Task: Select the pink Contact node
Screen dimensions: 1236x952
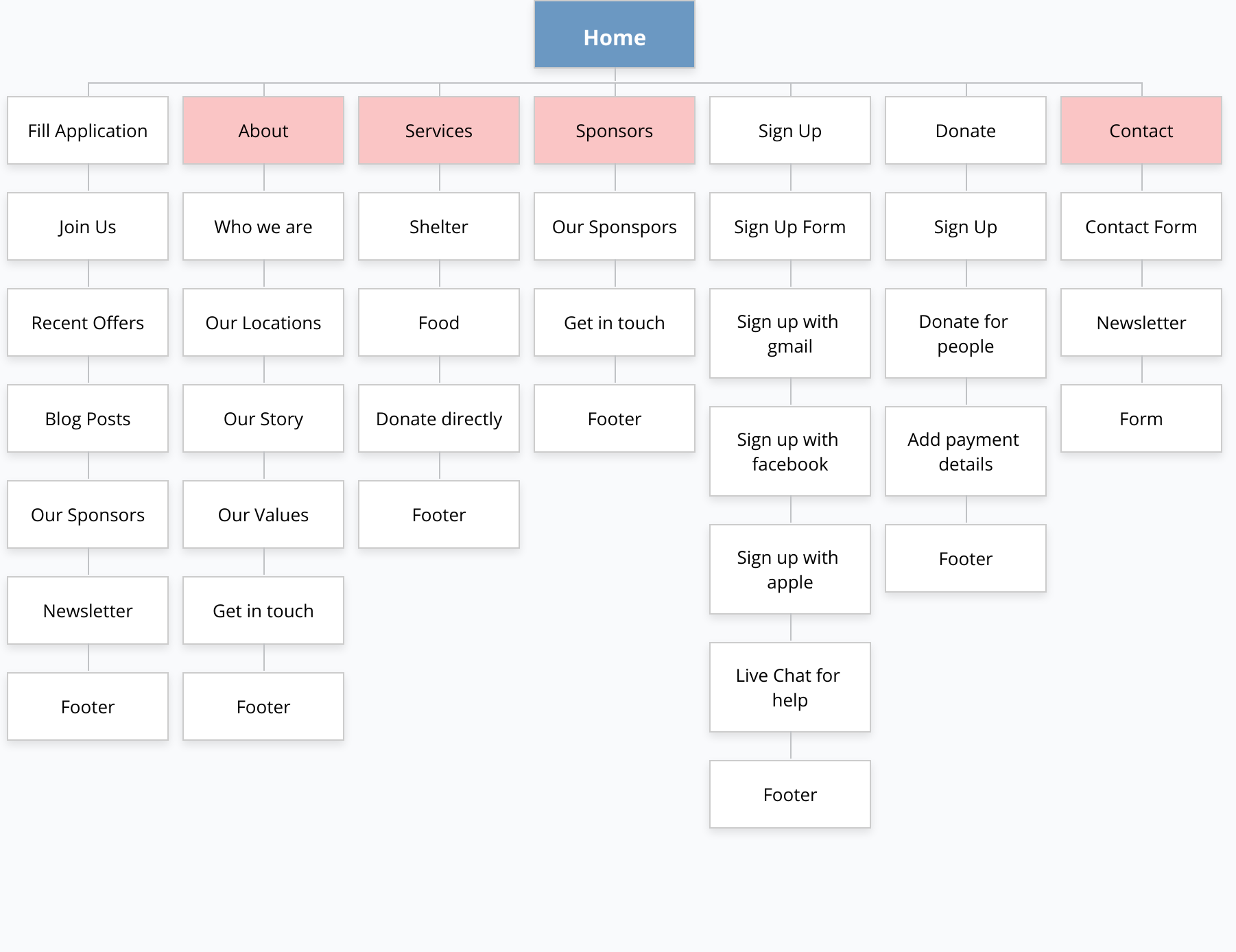Action: coord(1141,130)
